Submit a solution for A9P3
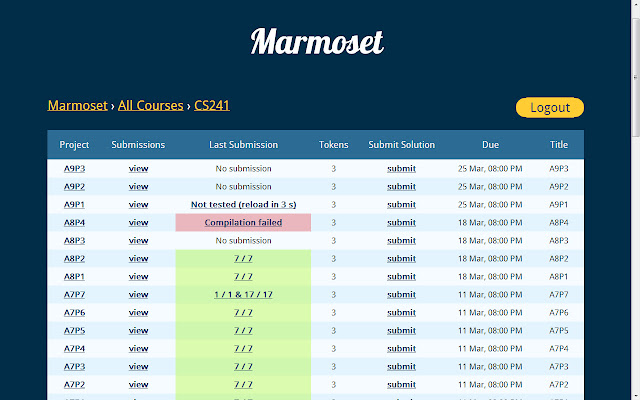The height and width of the screenshot is (400, 640). tap(402, 169)
